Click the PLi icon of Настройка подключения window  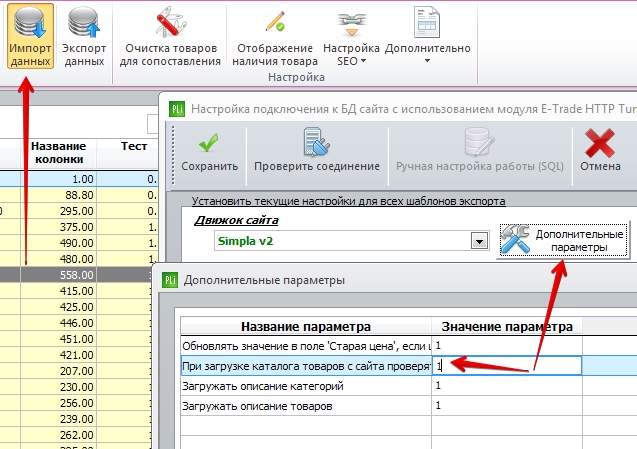click(x=177, y=109)
